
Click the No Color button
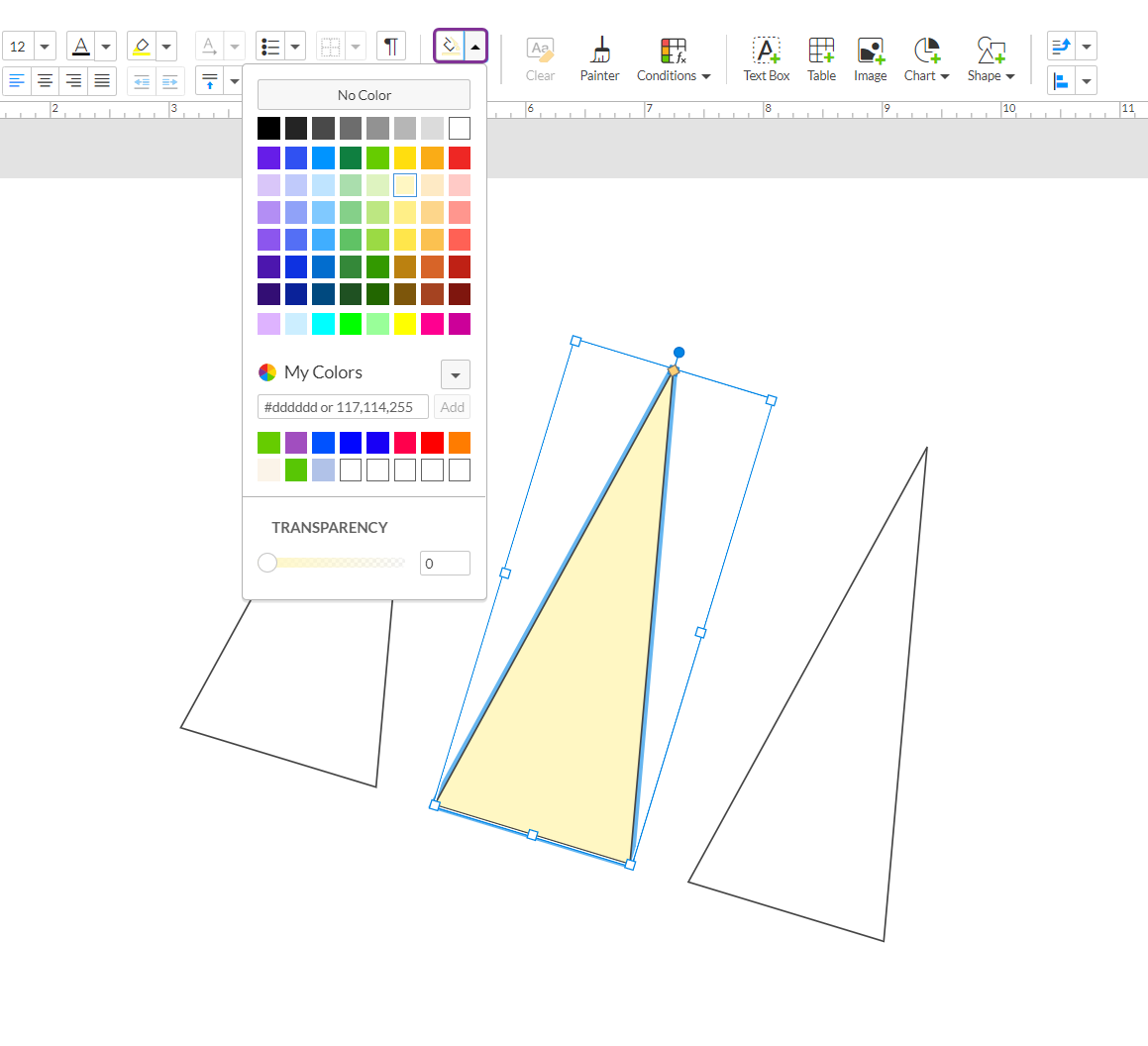(x=364, y=95)
